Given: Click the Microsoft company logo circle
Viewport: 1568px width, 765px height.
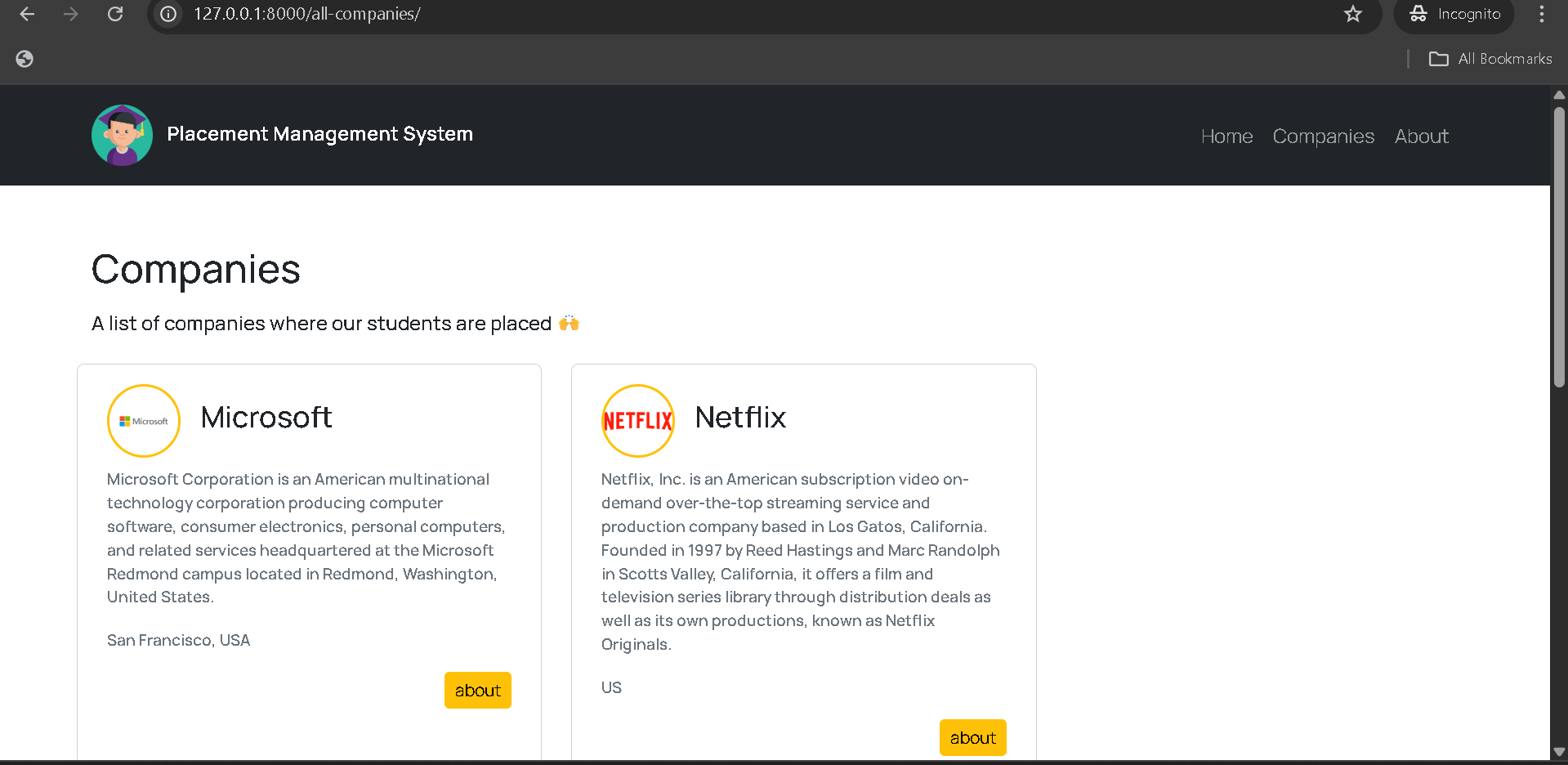Looking at the screenshot, I should (x=143, y=420).
